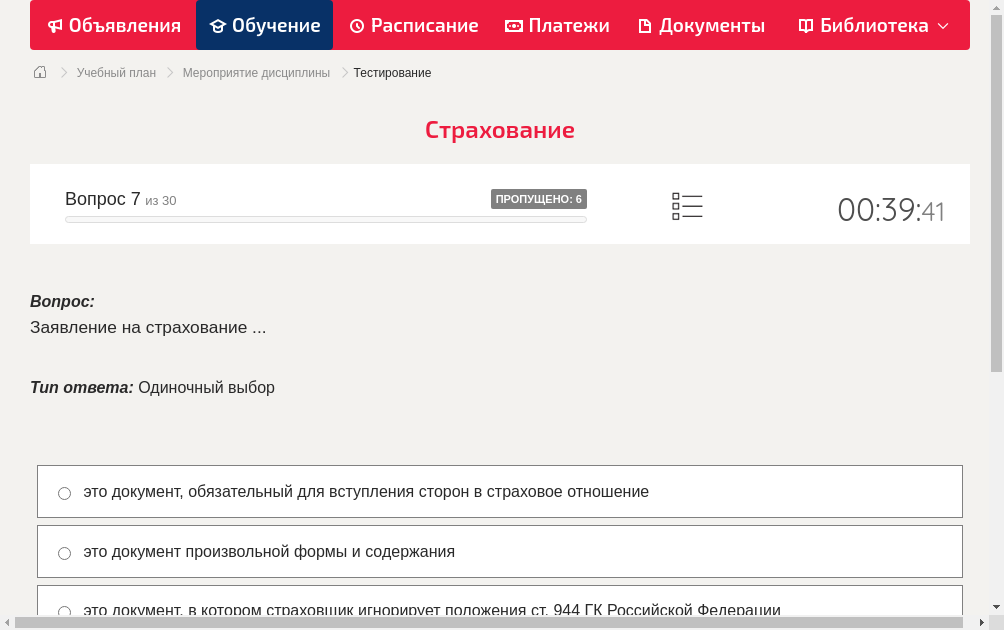Expand the Библиотека dropdown chevron
The image size is (1004, 630).
[x=942, y=27]
